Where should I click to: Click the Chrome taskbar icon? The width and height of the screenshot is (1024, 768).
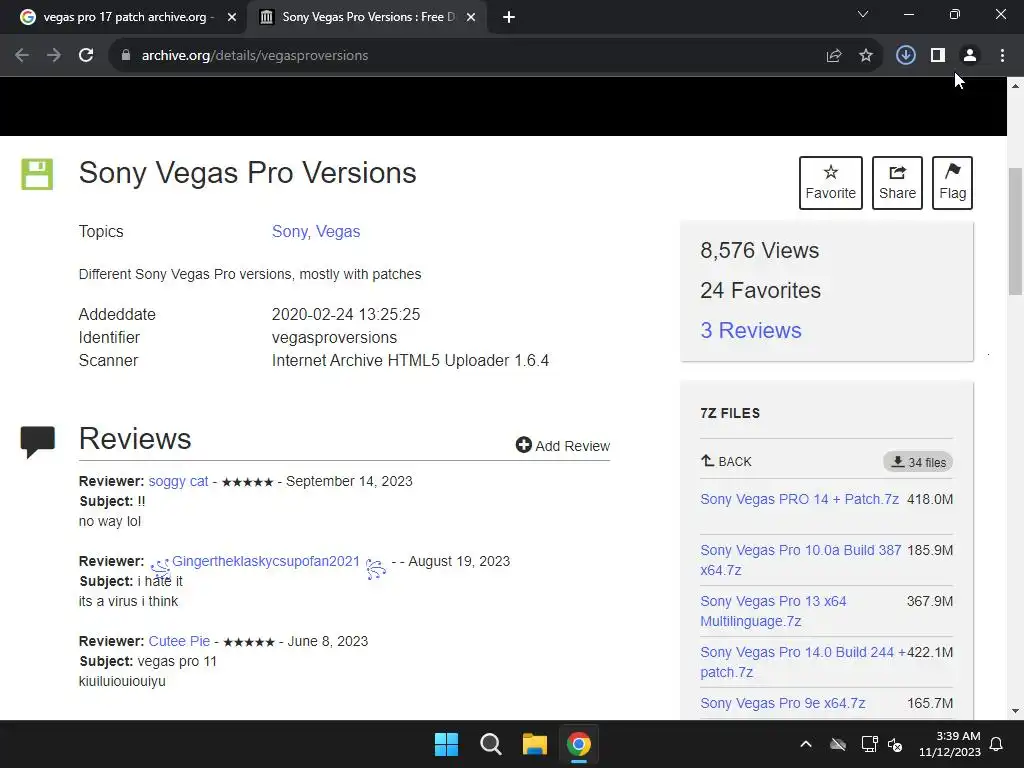click(579, 744)
